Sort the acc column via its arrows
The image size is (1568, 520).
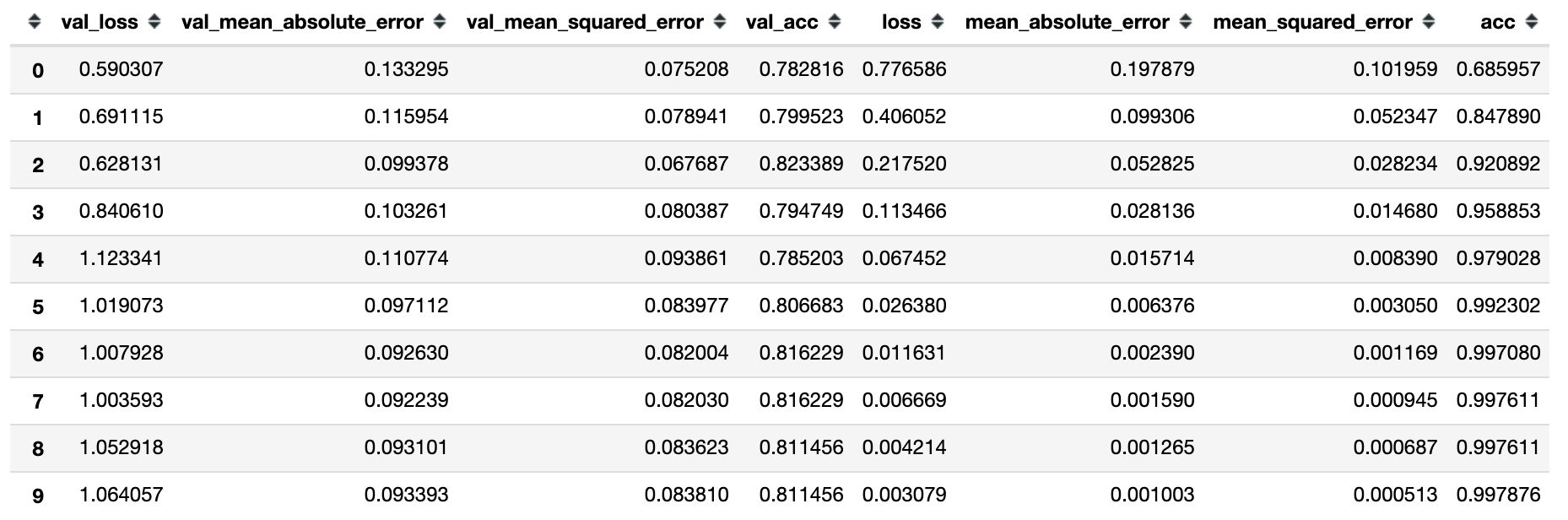point(1531,23)
